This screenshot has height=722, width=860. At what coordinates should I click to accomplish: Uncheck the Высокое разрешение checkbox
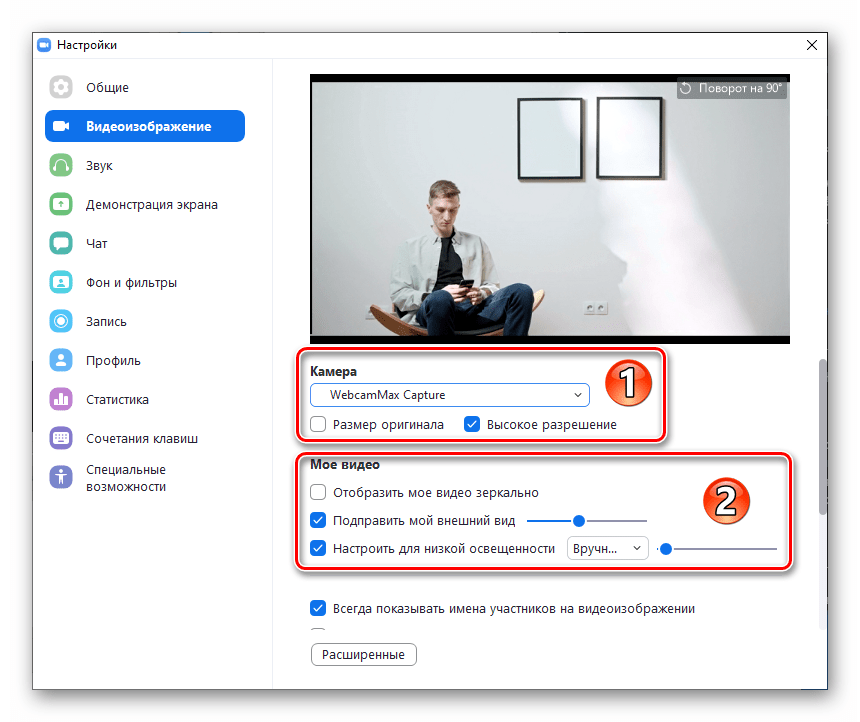[472, 424]
